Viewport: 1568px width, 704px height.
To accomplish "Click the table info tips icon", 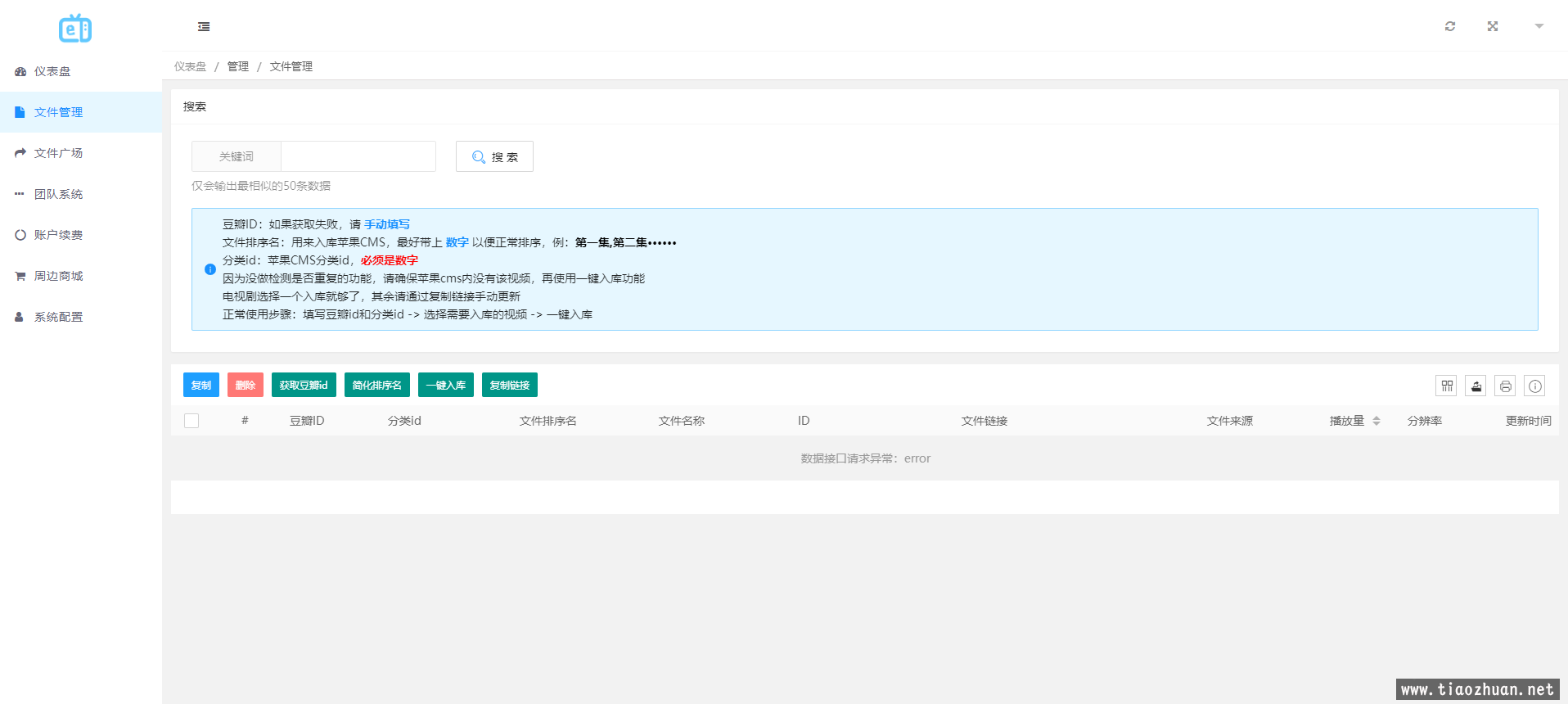I will click(x=1535, y=386).
